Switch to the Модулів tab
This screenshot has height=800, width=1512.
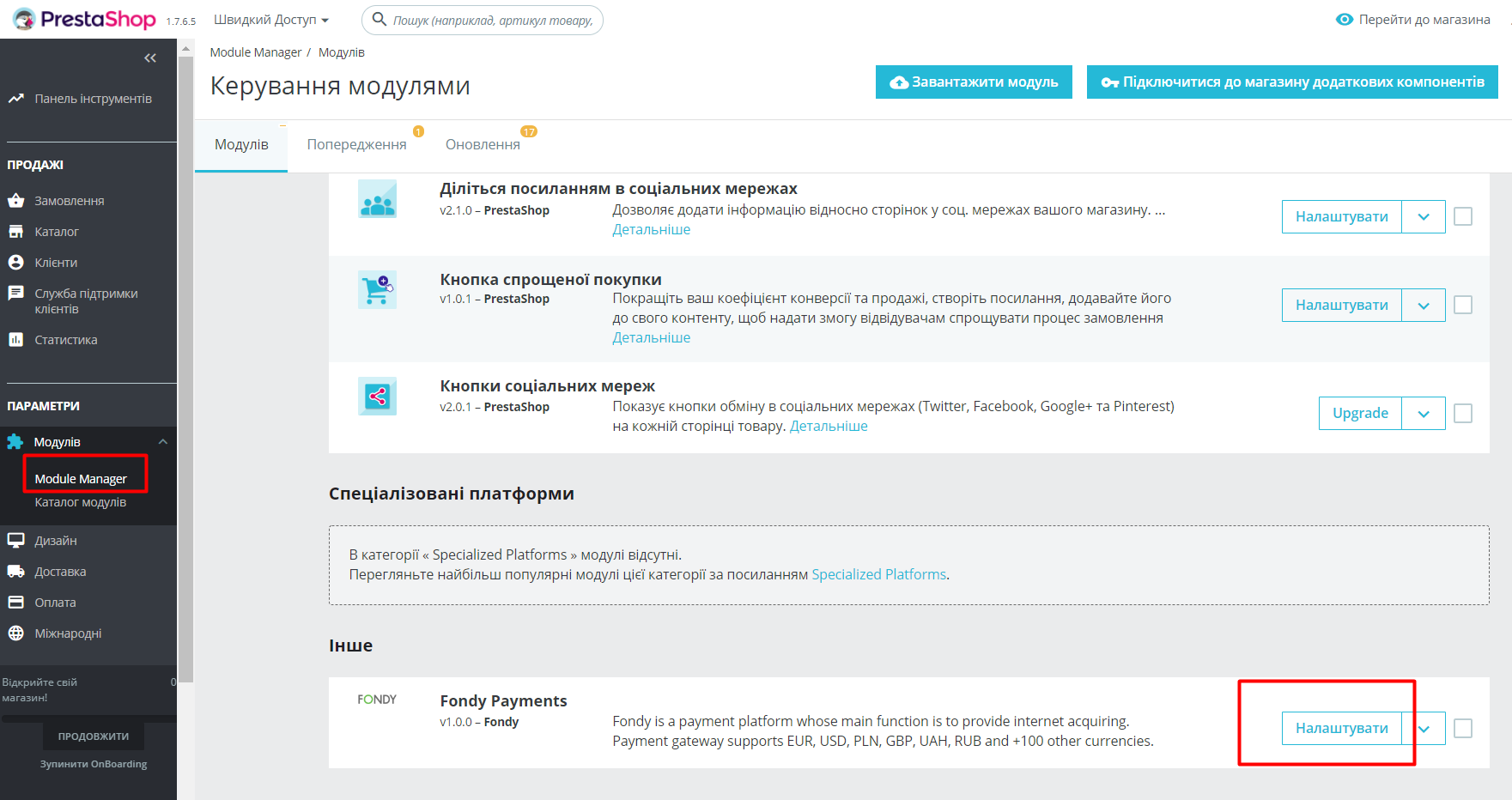point(241,144)
